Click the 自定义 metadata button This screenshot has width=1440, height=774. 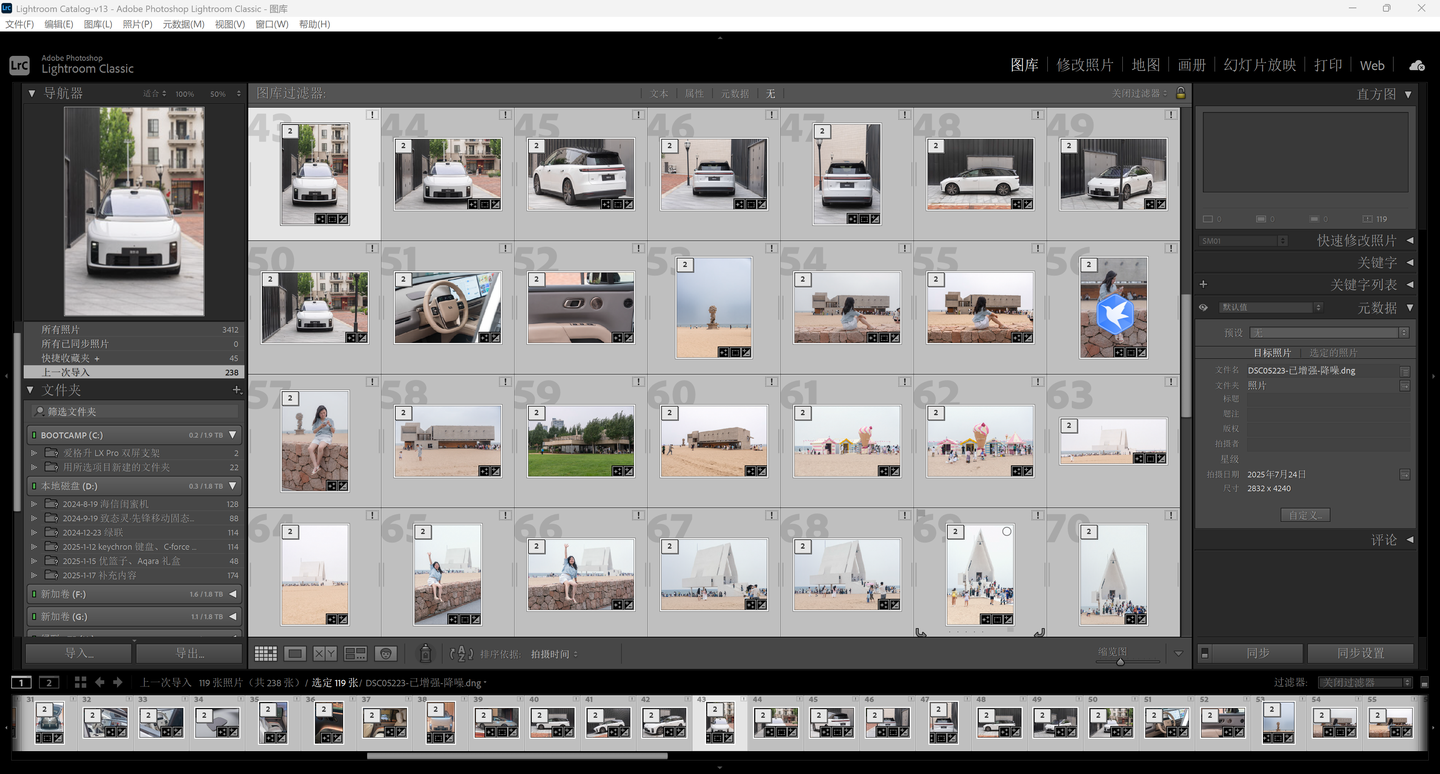[x=1305, y=515]
